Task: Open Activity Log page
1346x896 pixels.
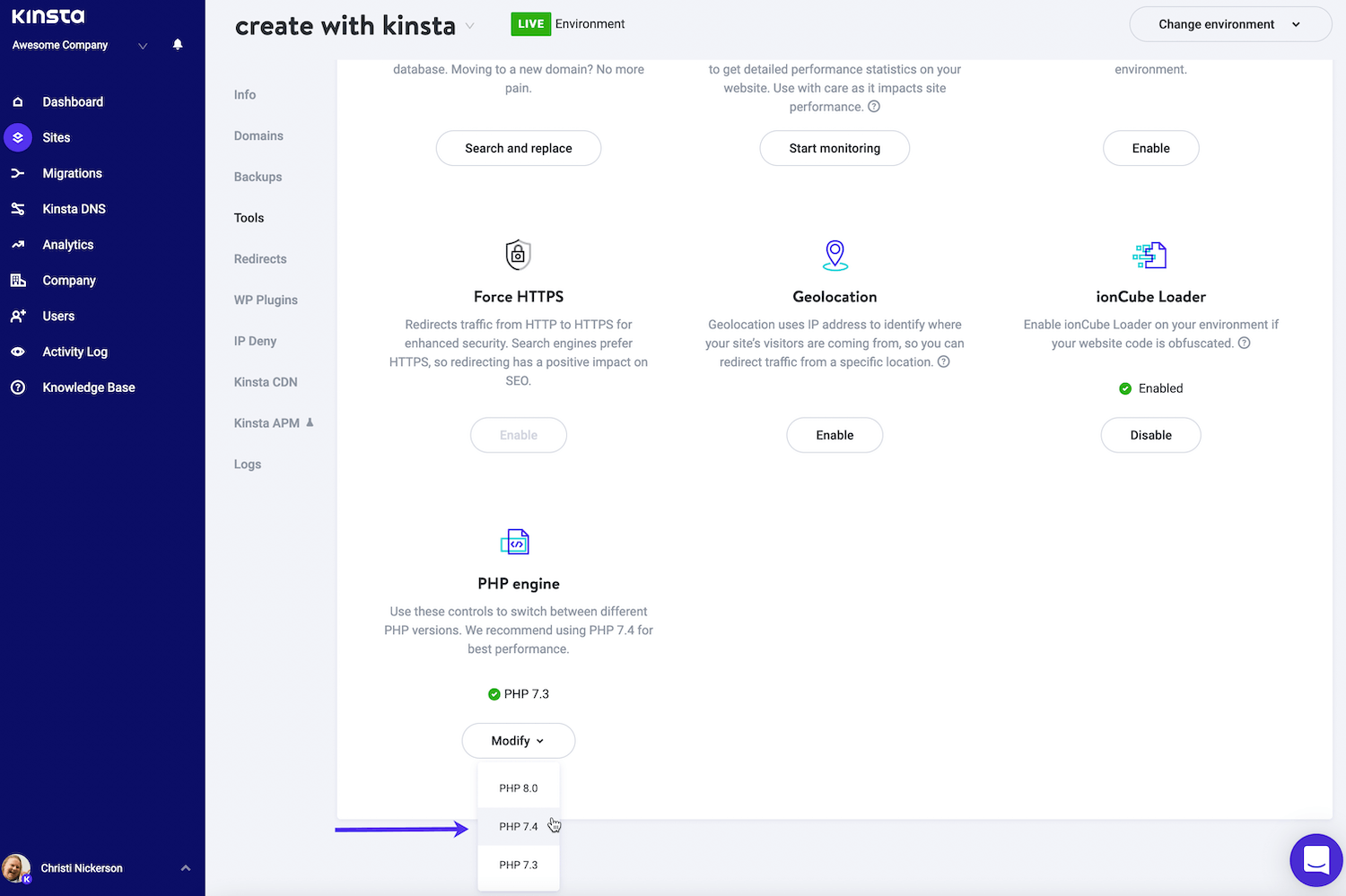Action: pyautogui.click(x=75, y=352)
